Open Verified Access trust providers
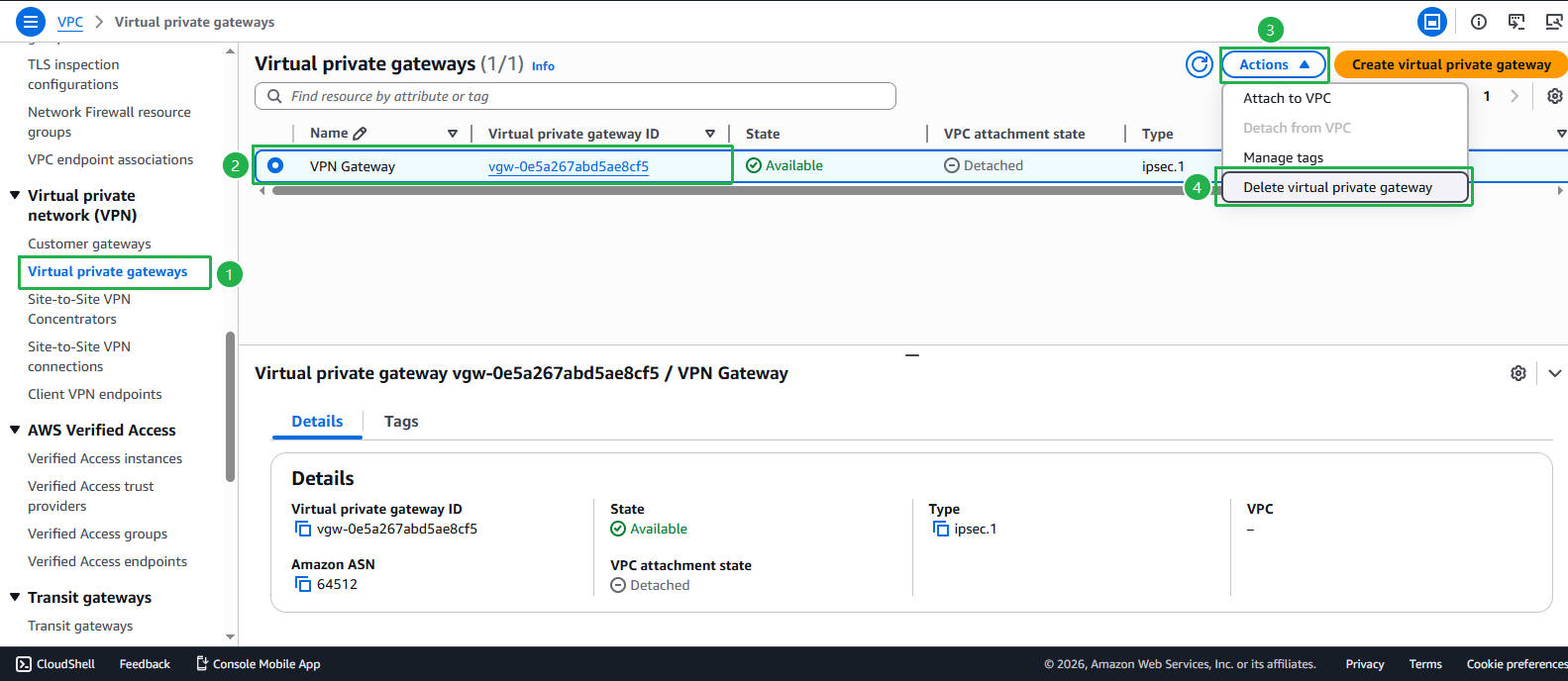 [91, 496]
